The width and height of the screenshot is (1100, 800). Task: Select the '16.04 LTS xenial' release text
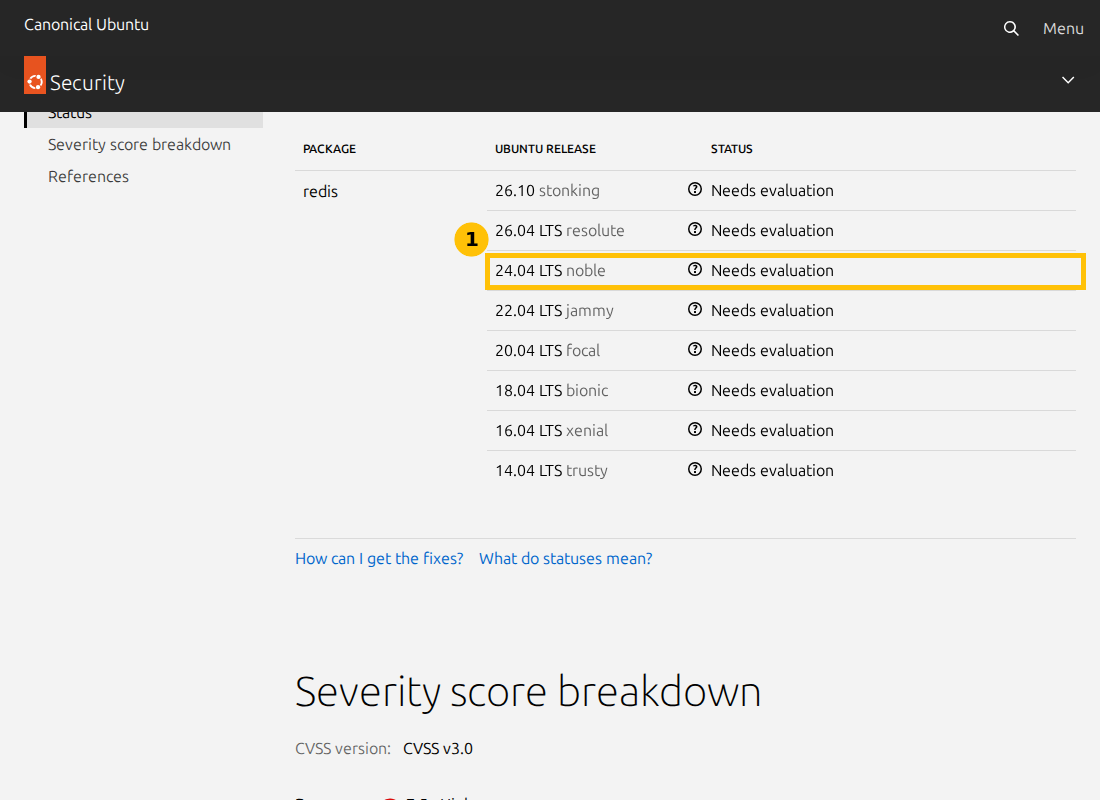pos(551,431)
